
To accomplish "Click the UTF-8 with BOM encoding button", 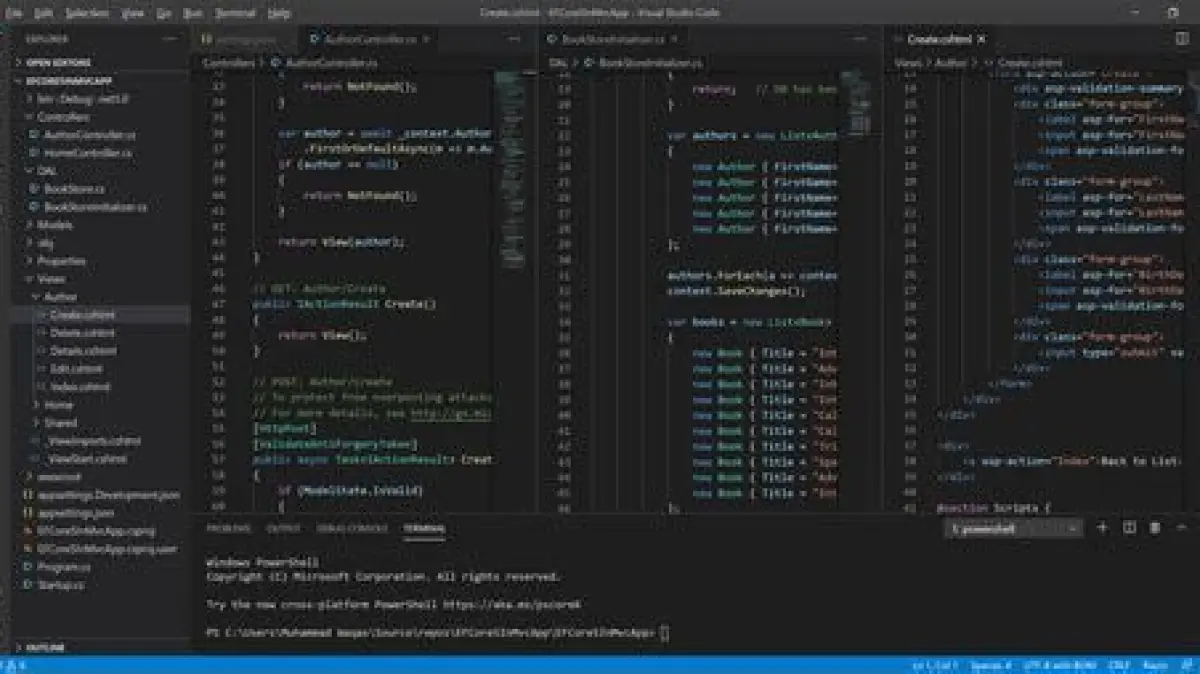I will click(1060, 665).
